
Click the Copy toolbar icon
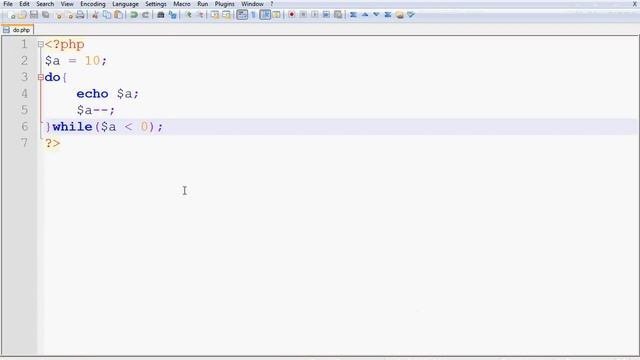coord(107,15)
